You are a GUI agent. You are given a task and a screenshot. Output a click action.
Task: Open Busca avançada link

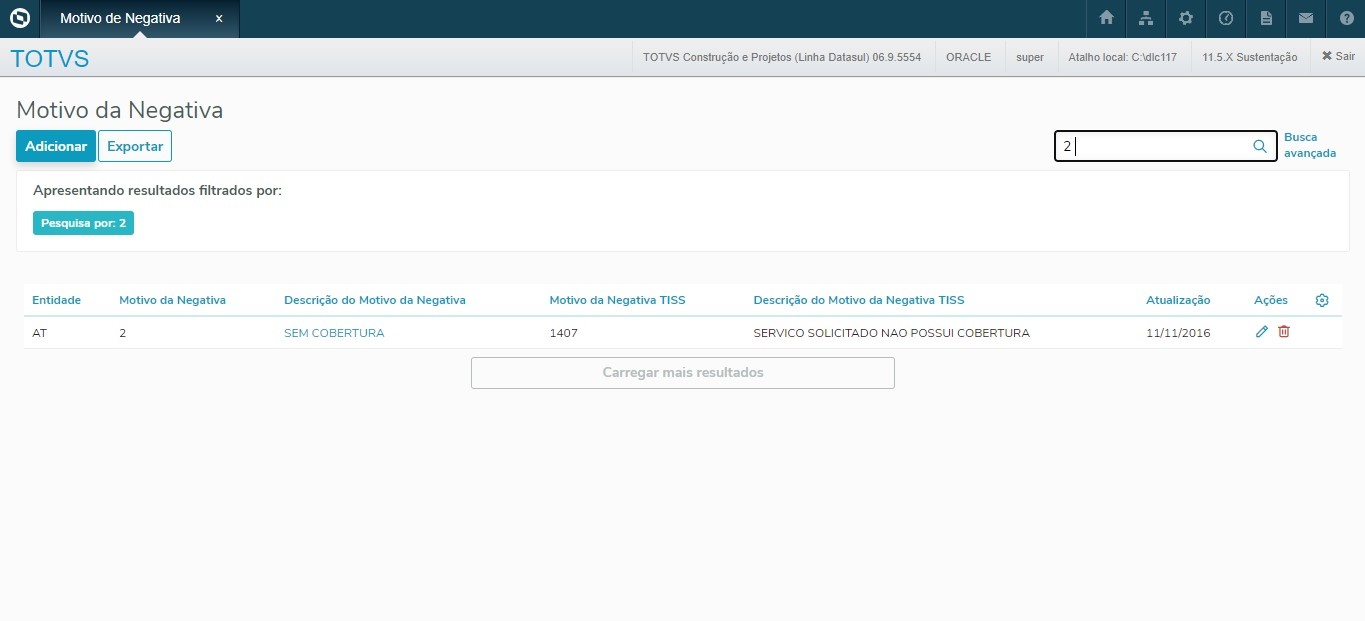(1310, 145)
